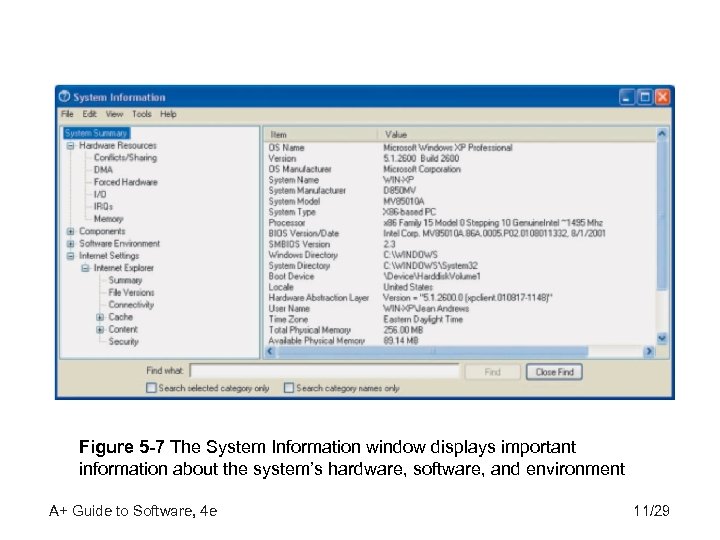Click the Find what input field
Screen dimensions: 720x540
(324, 371)
